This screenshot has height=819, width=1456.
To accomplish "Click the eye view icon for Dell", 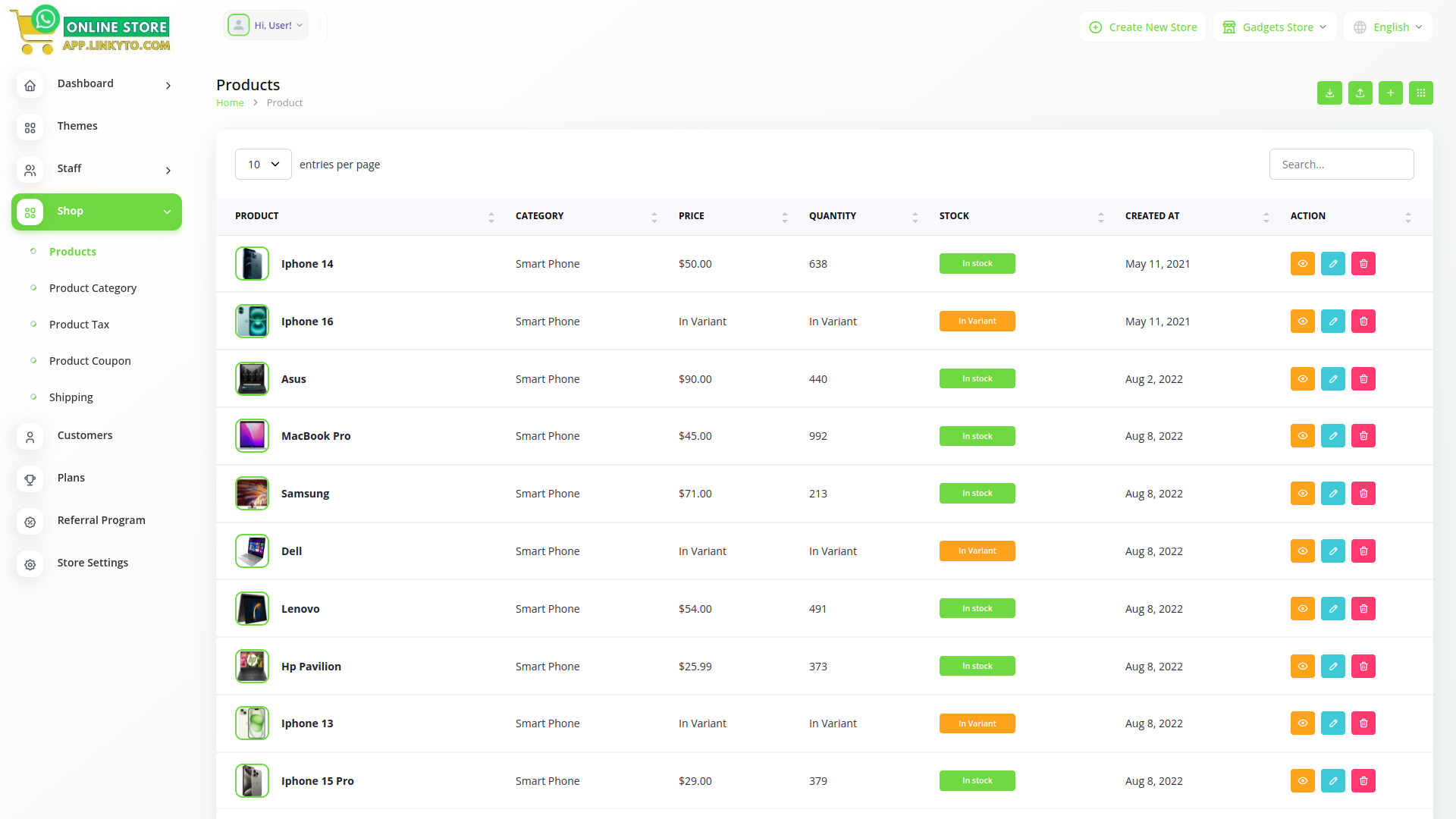I will [1302, 551].
